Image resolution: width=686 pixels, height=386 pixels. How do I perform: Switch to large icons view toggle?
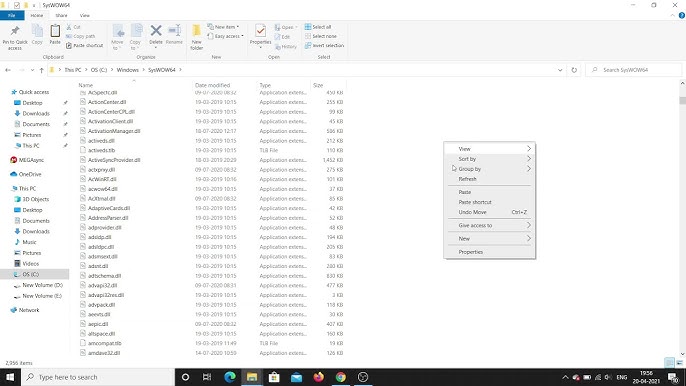pyautogui.click(x=679, y=363)
